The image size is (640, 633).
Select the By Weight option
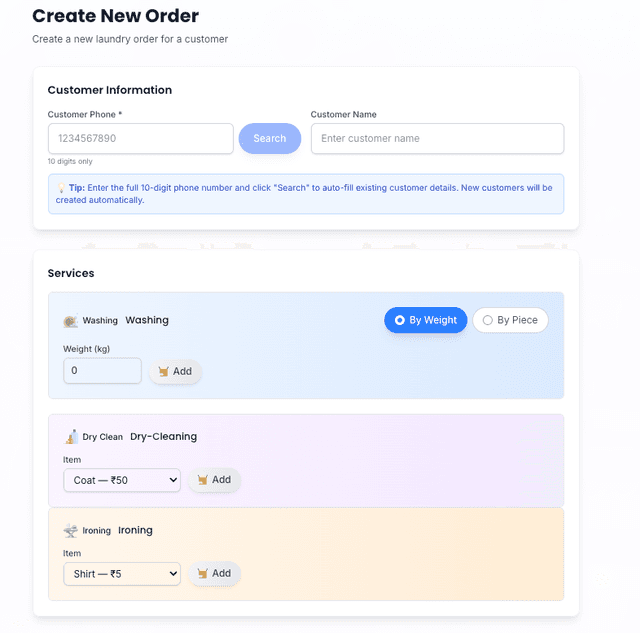point(425,320)
